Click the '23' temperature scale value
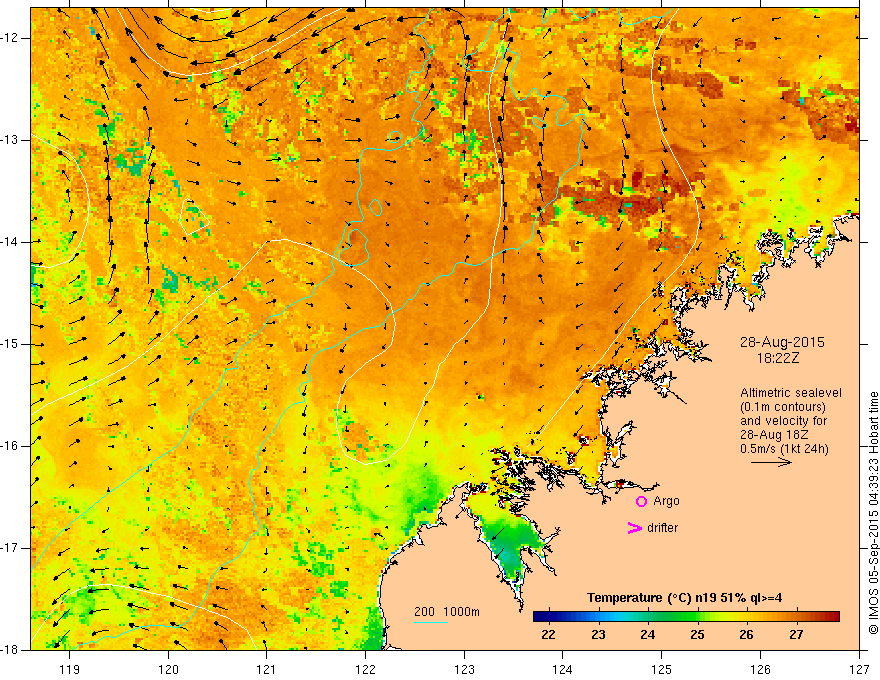 [x=598, y=635]
